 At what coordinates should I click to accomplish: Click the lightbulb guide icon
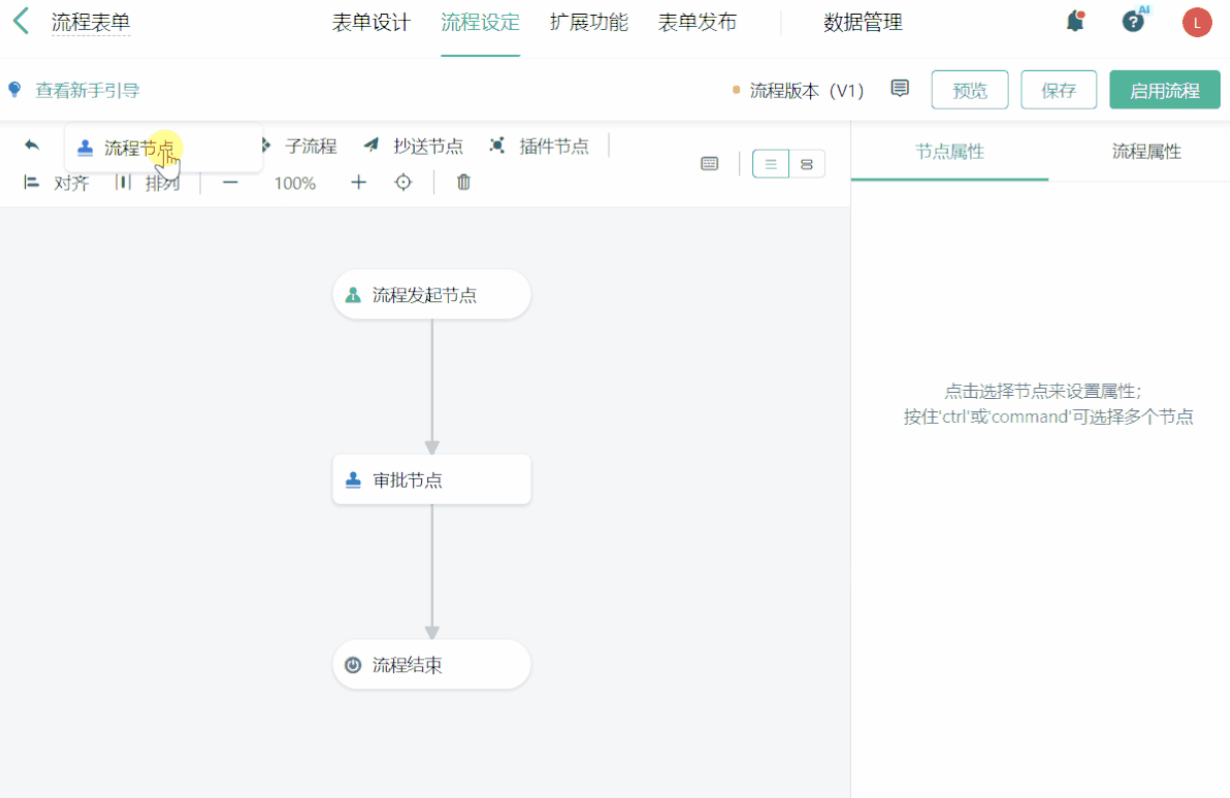[15, 90]
